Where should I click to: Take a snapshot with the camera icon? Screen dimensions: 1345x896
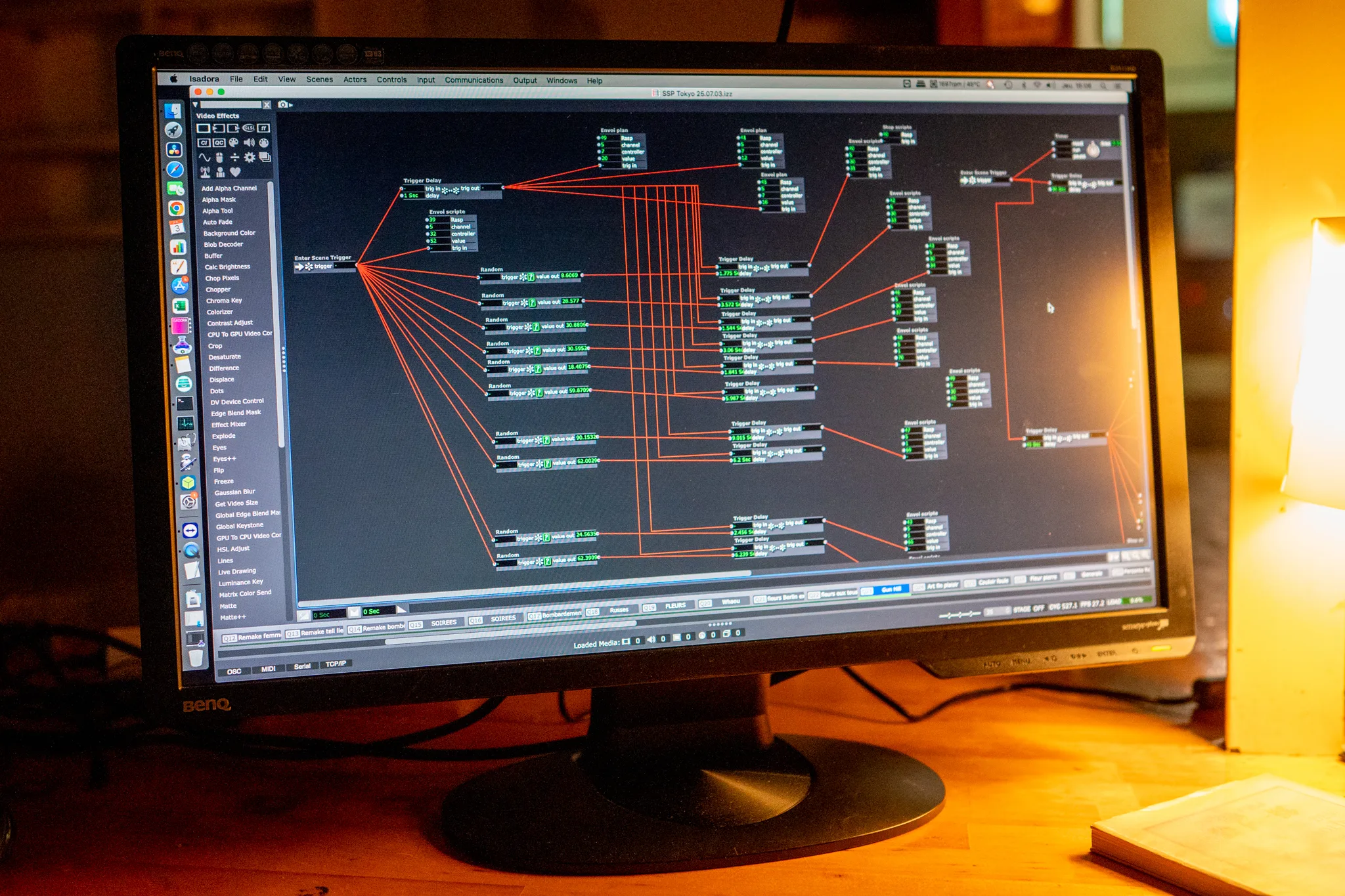pyautogui.click(x=283, y=104)
